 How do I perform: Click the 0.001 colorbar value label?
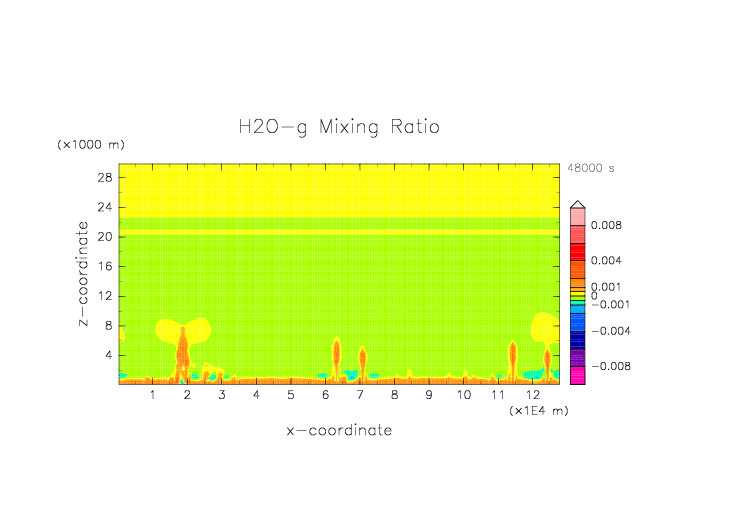[x=606, y=287]
